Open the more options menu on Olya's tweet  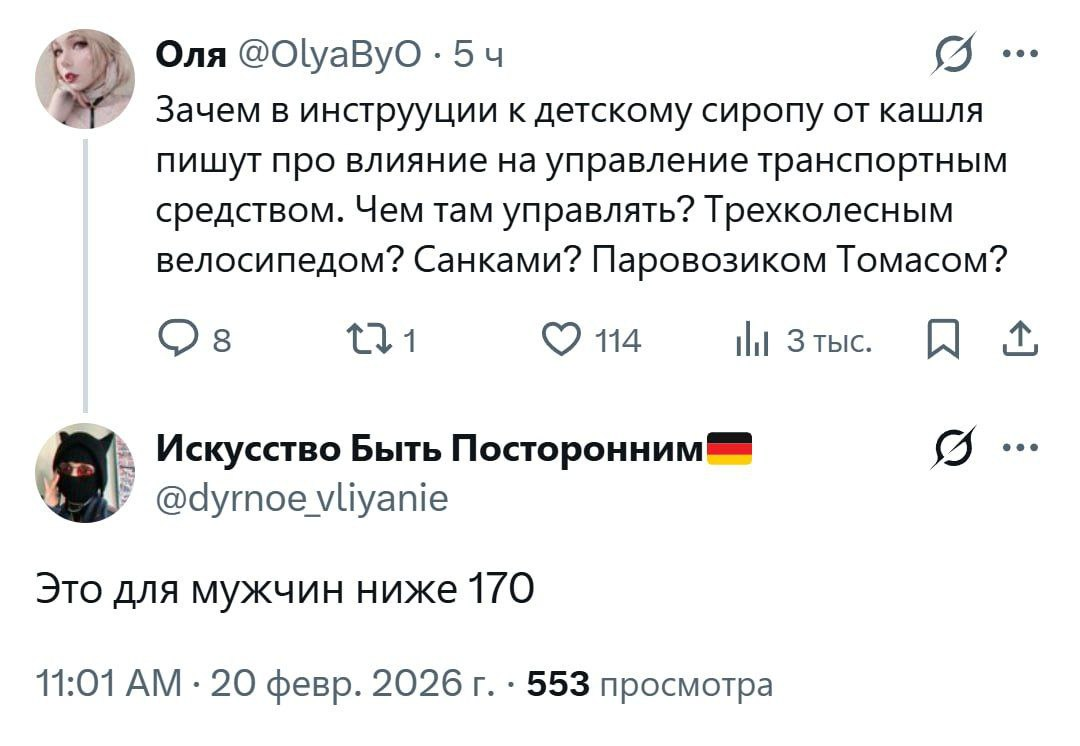[1023, 55]
